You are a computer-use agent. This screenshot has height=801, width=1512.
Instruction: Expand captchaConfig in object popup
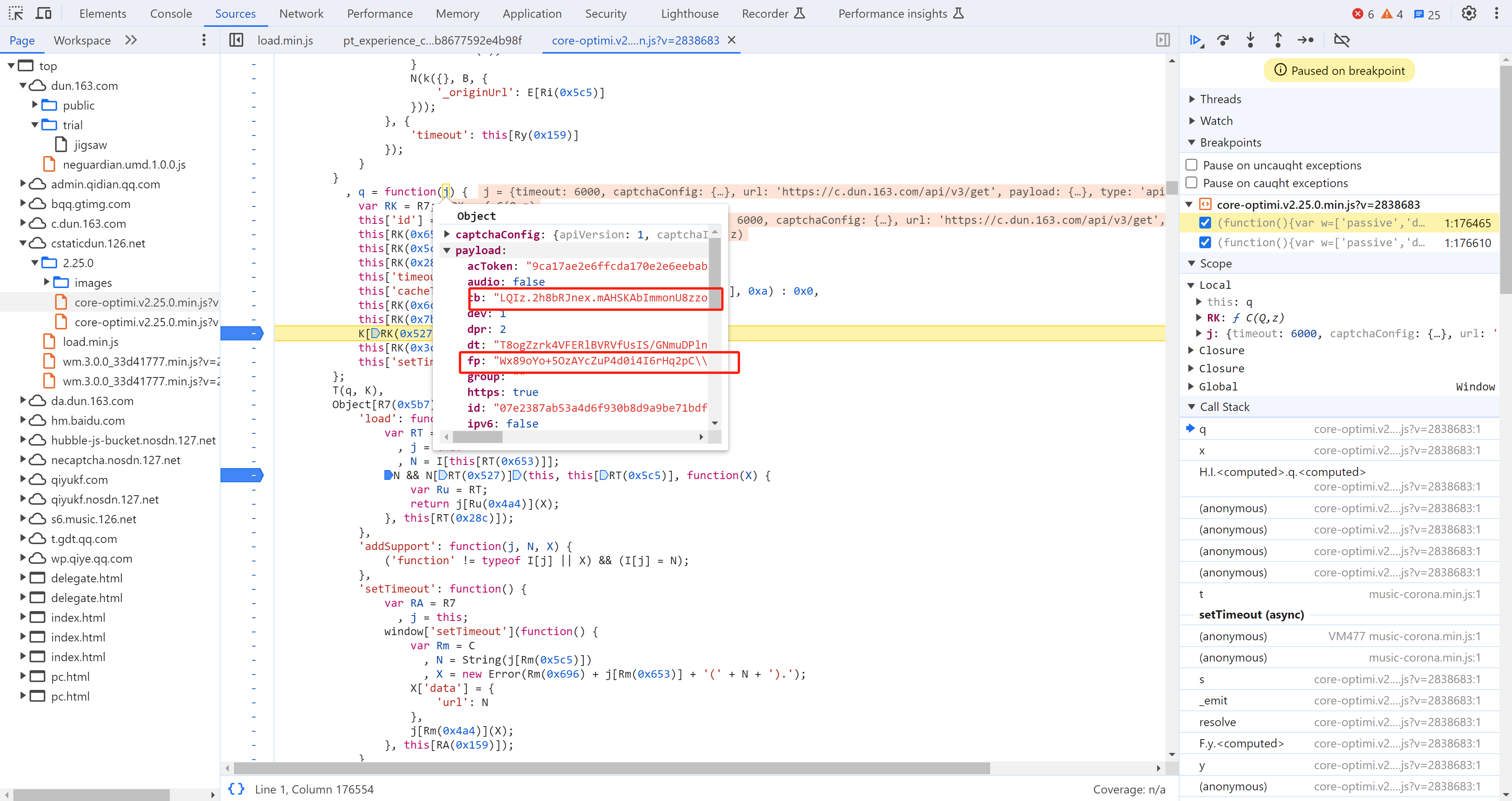click(447, 234)
